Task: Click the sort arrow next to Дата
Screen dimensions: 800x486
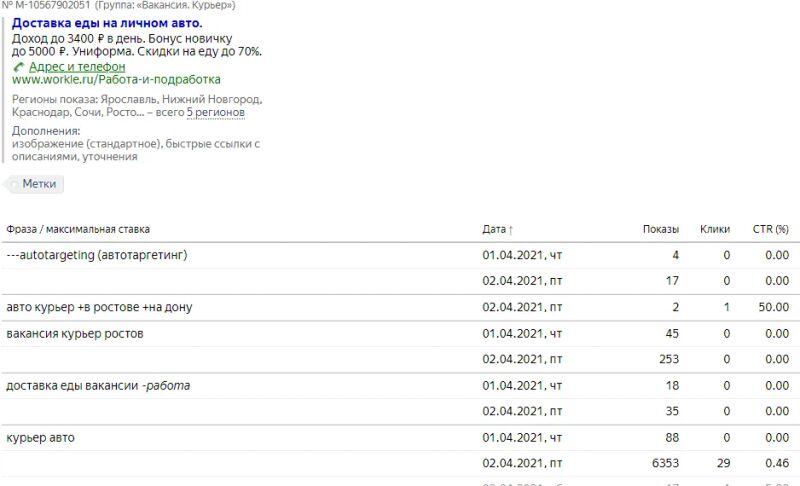Action: (511, 230)
